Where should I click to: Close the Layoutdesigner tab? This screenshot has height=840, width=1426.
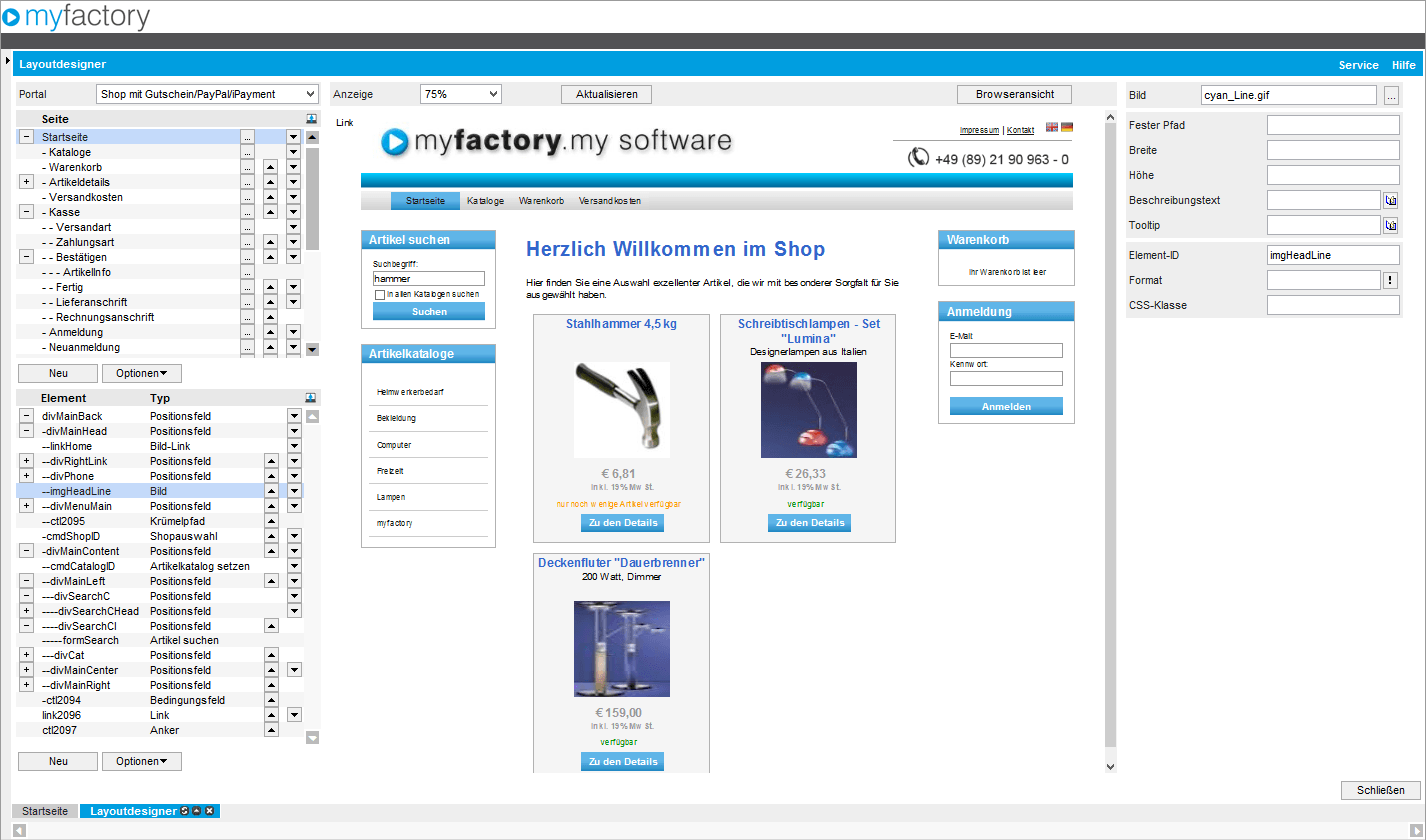(210, 811)
